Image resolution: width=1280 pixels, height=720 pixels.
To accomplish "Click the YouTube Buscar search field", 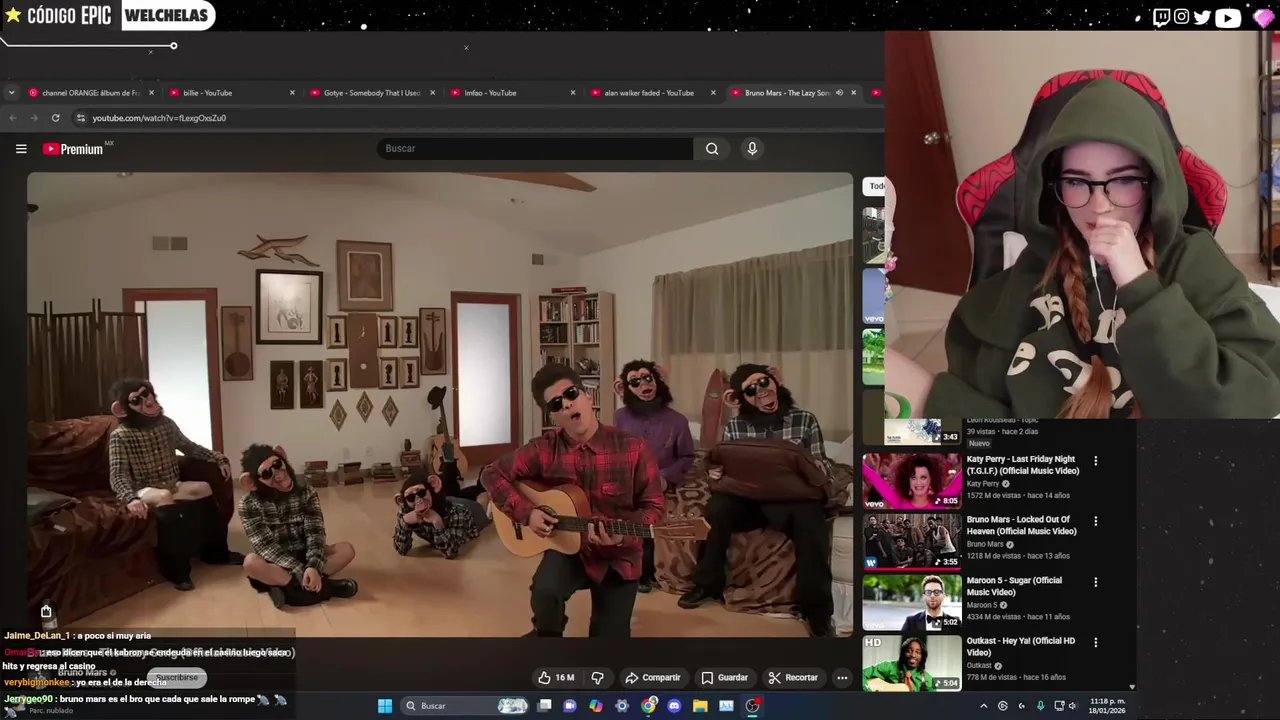I will pos(535,149).
